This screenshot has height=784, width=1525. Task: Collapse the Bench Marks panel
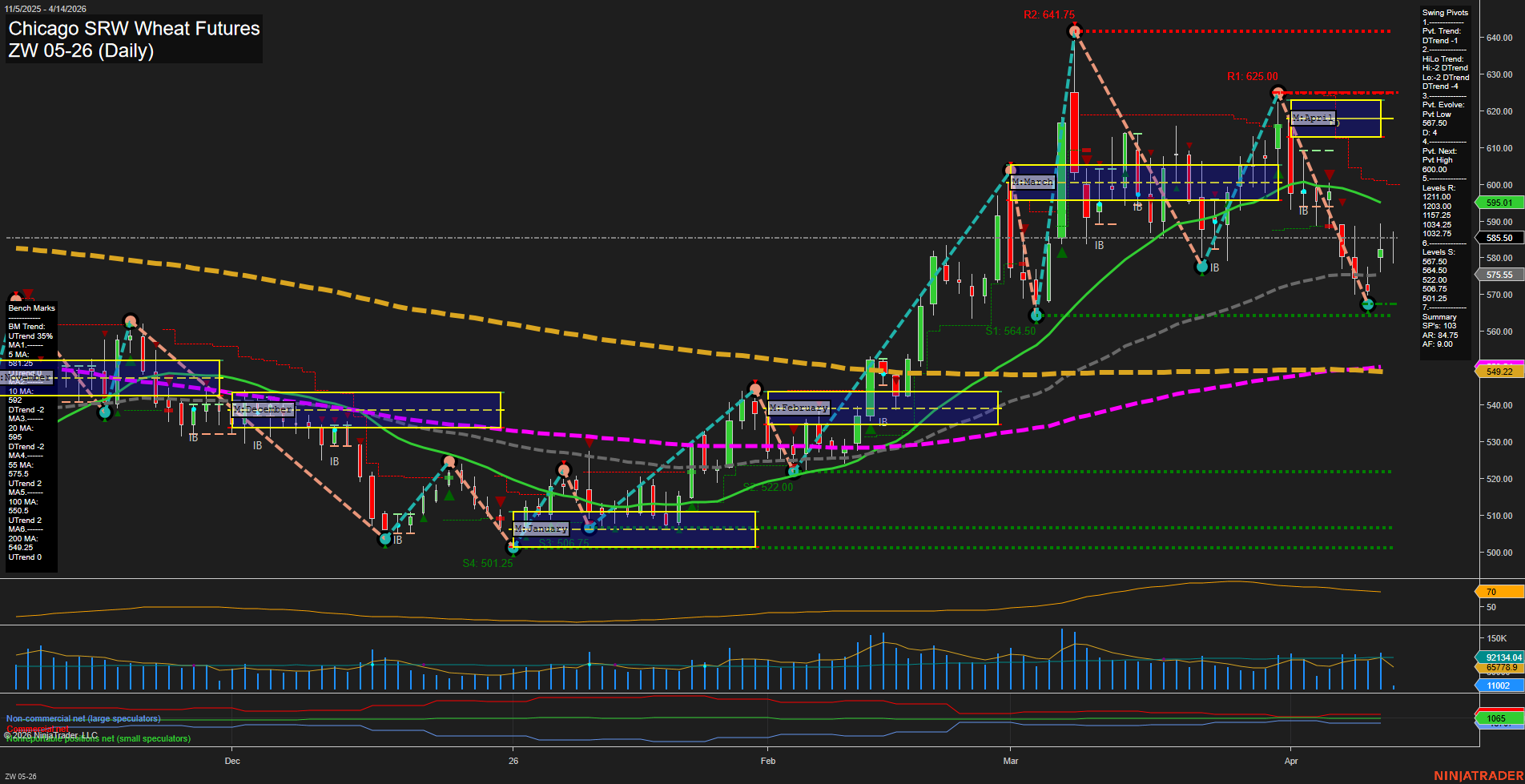click(30, 308)
